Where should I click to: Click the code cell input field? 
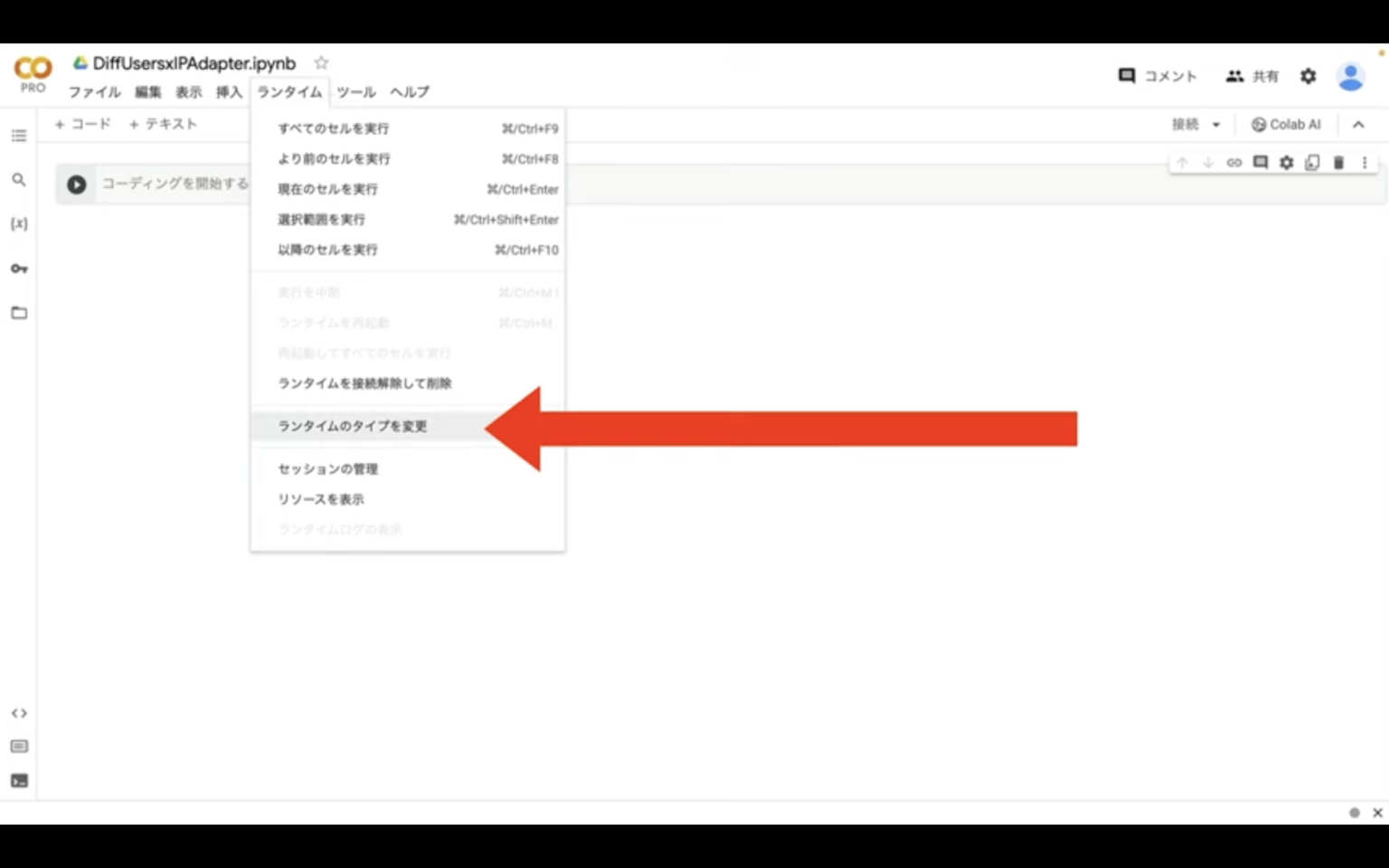tap(172, 184)
